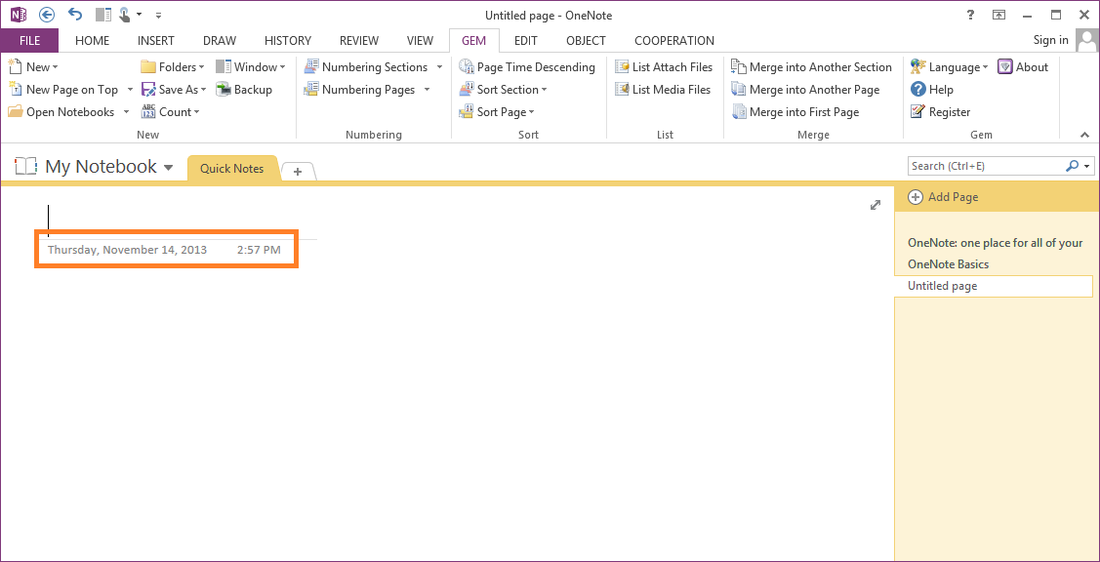Image resolution: width=1100 pixels, height=562 pixels.
Task: Open the FILE tab
Action: click(29, 41)
